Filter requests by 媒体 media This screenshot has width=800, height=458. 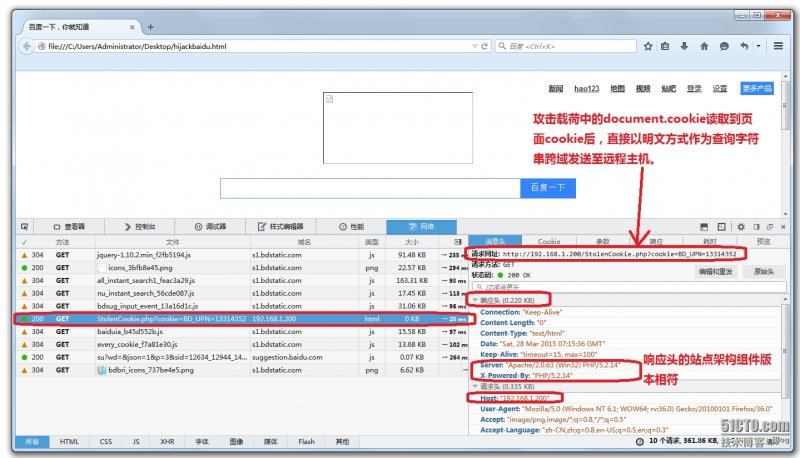pos(270,442)
